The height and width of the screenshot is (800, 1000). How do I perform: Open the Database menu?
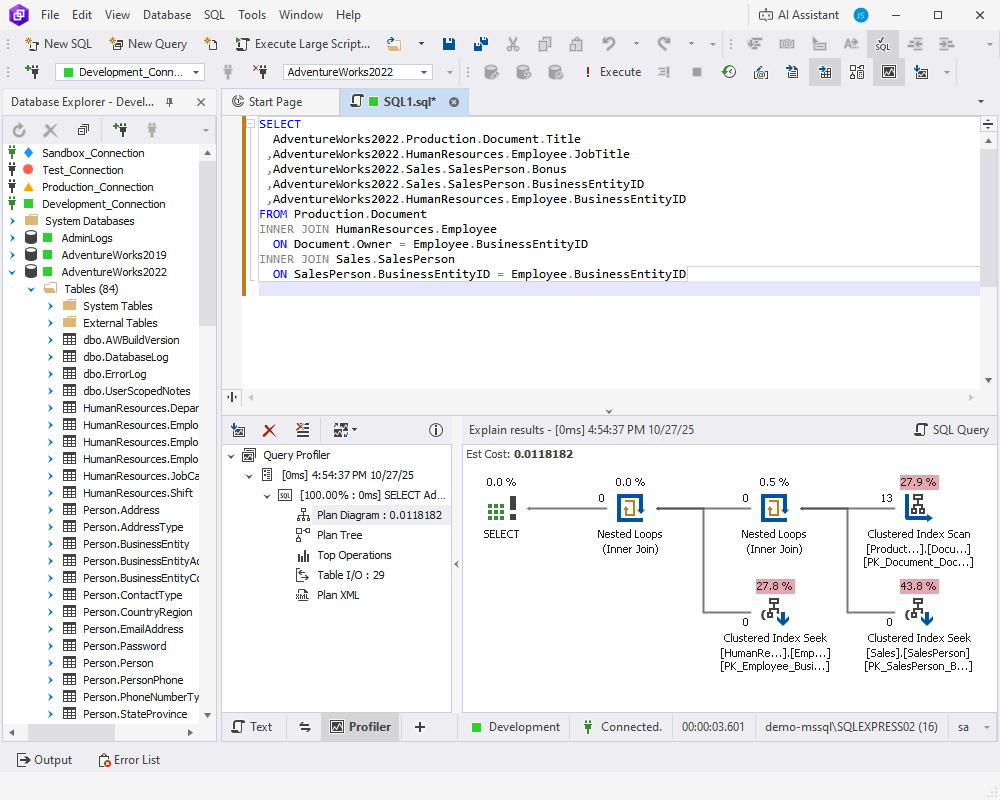tap(166, 15)
